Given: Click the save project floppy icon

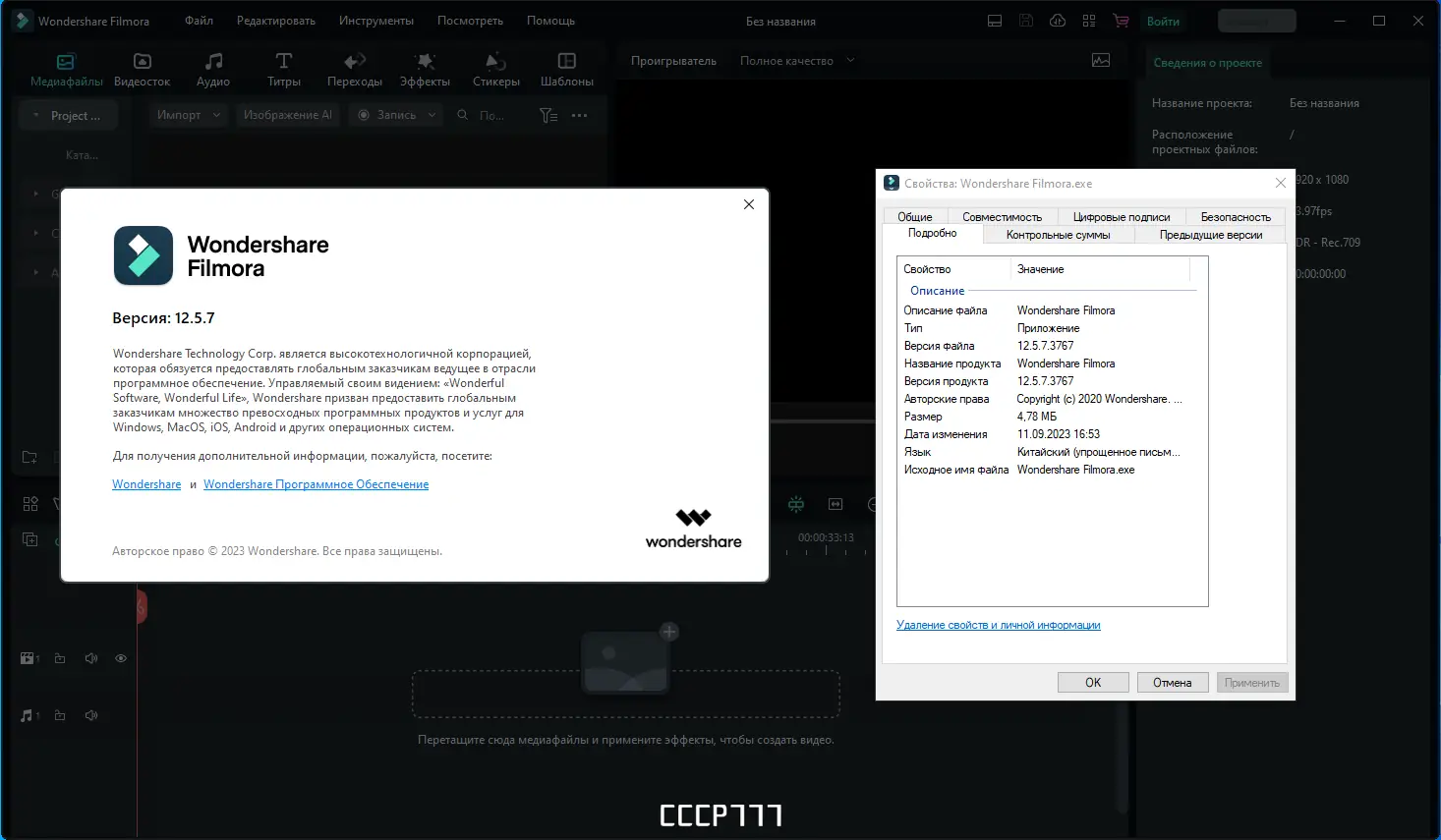Looking at the screenshot, I should click(1026, 21).
